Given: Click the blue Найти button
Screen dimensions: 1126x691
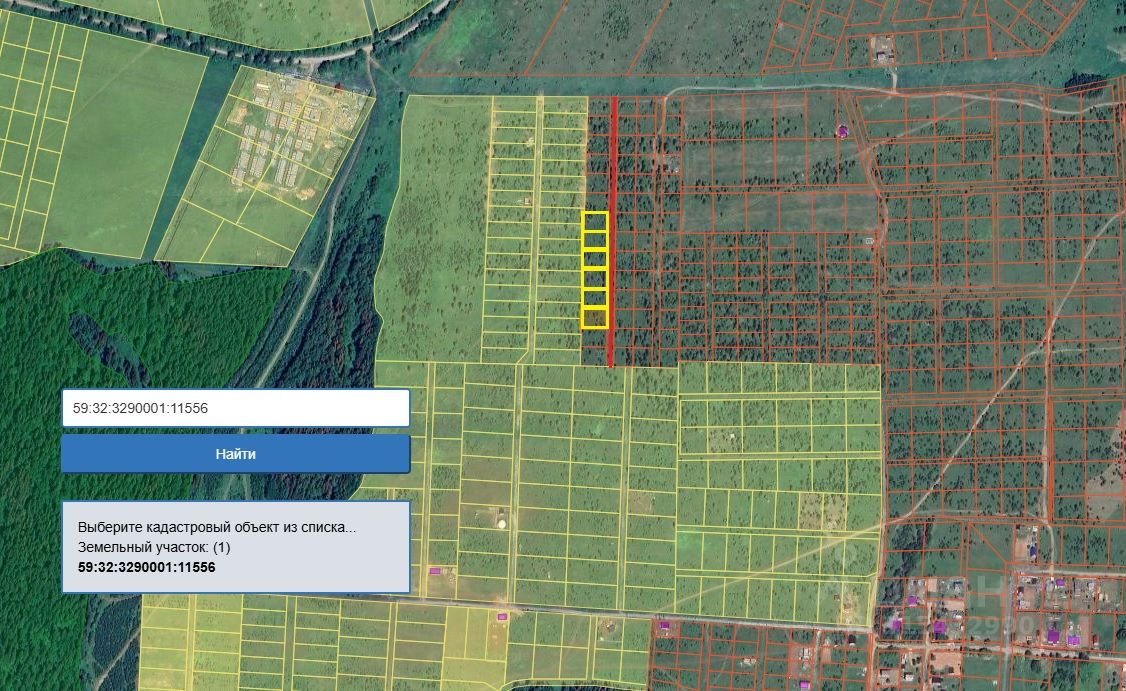Looking at the screenshot, I should (x=236, y=454).
